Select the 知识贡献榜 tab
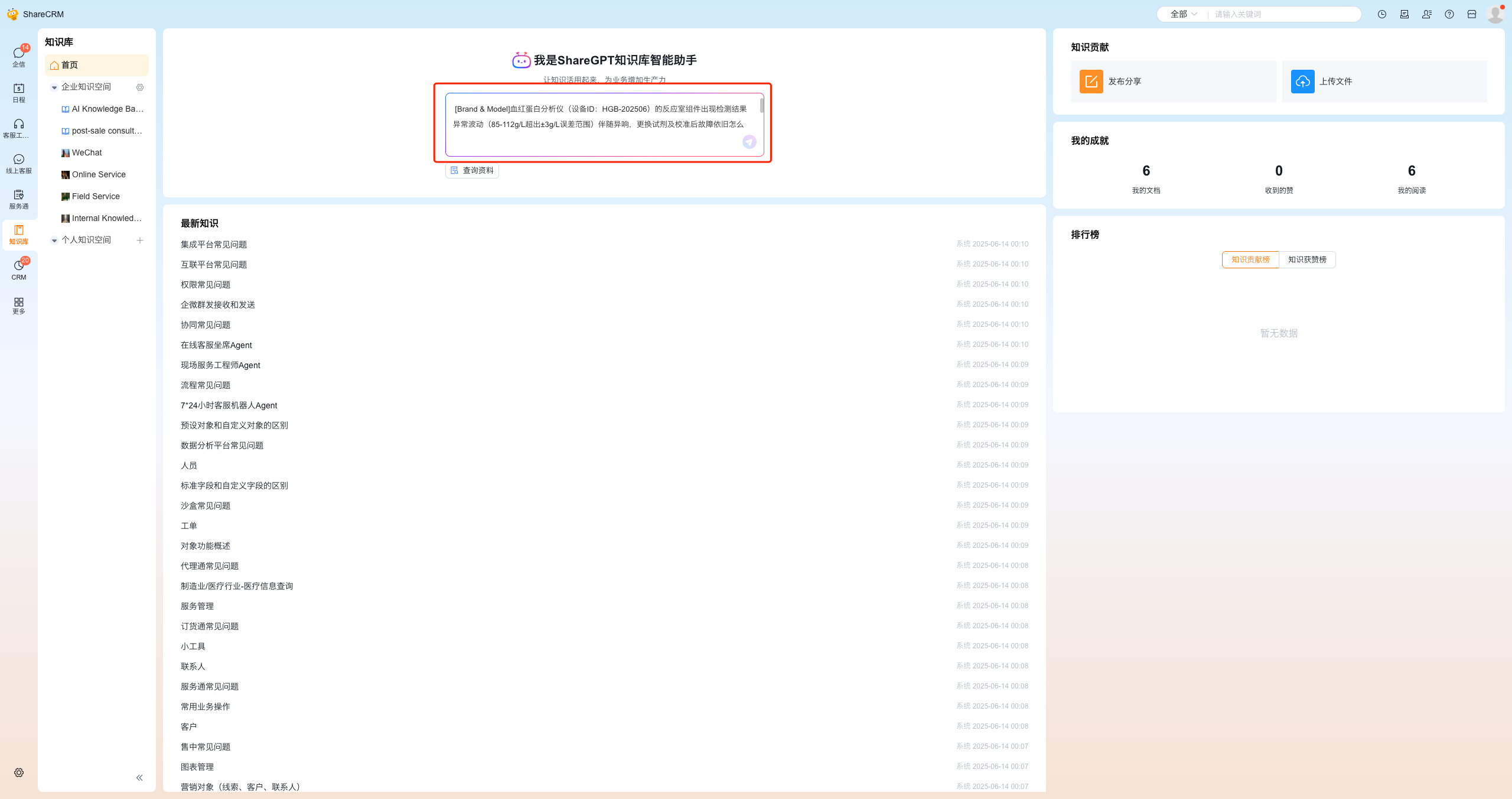The width and height of the screenshot is (1512, 799). tap(1250, 259)
